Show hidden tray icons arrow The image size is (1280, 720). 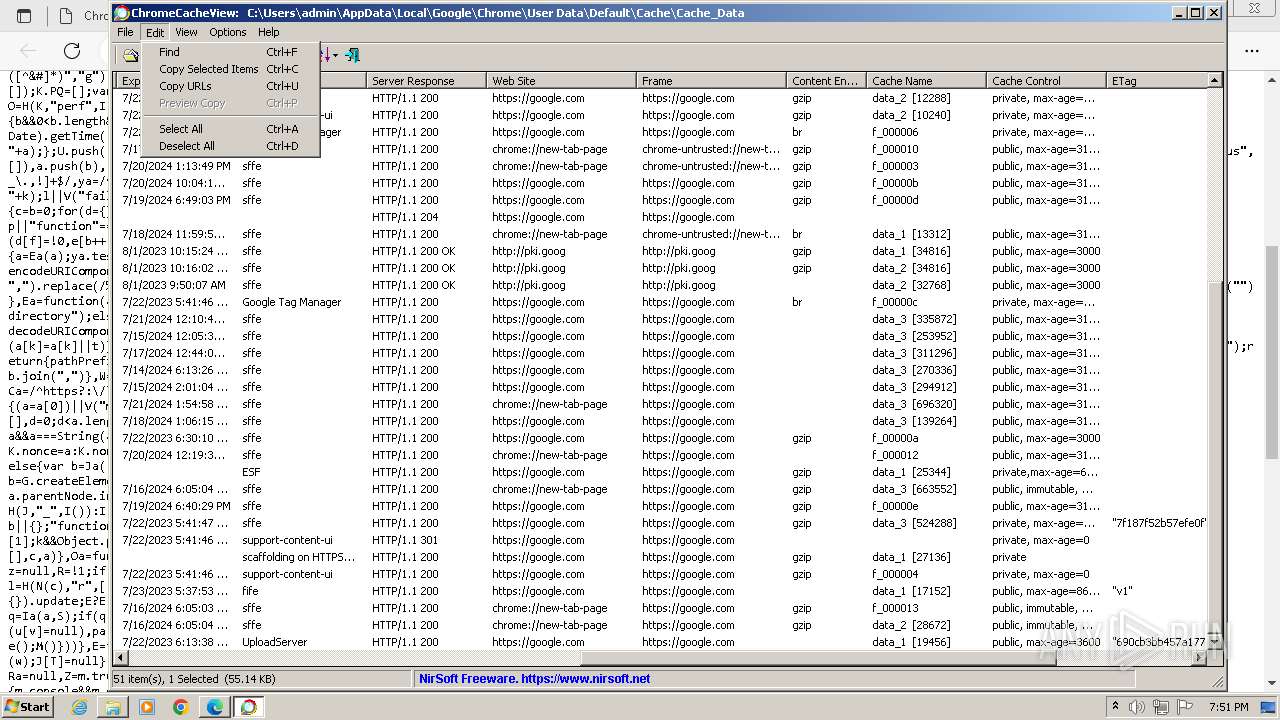pyautogui.click(x=1115, y=707)
